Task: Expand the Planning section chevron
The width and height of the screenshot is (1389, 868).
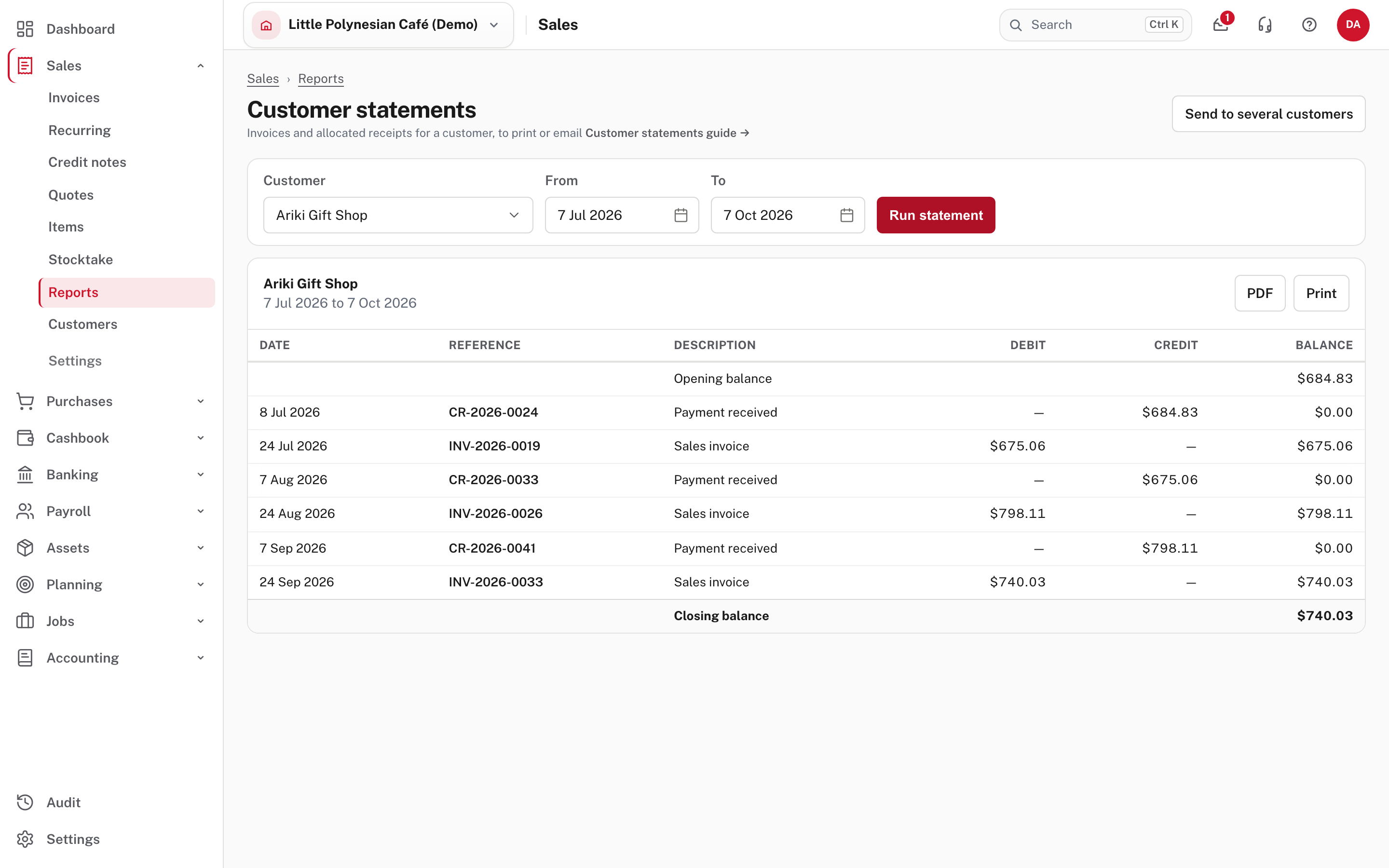Action: (200, 584)
